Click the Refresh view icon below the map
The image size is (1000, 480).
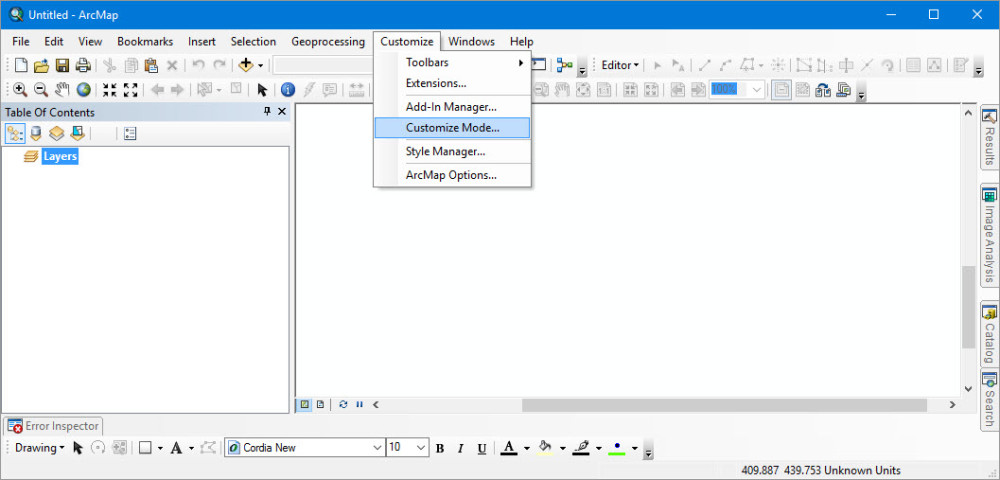click(x=343, y=404)
